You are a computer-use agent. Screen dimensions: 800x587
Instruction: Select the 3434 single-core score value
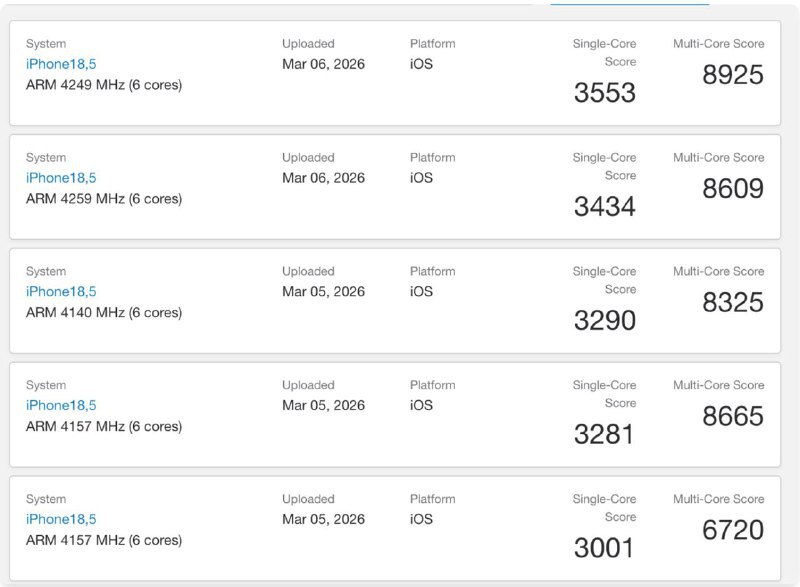(x=604, y=207)
